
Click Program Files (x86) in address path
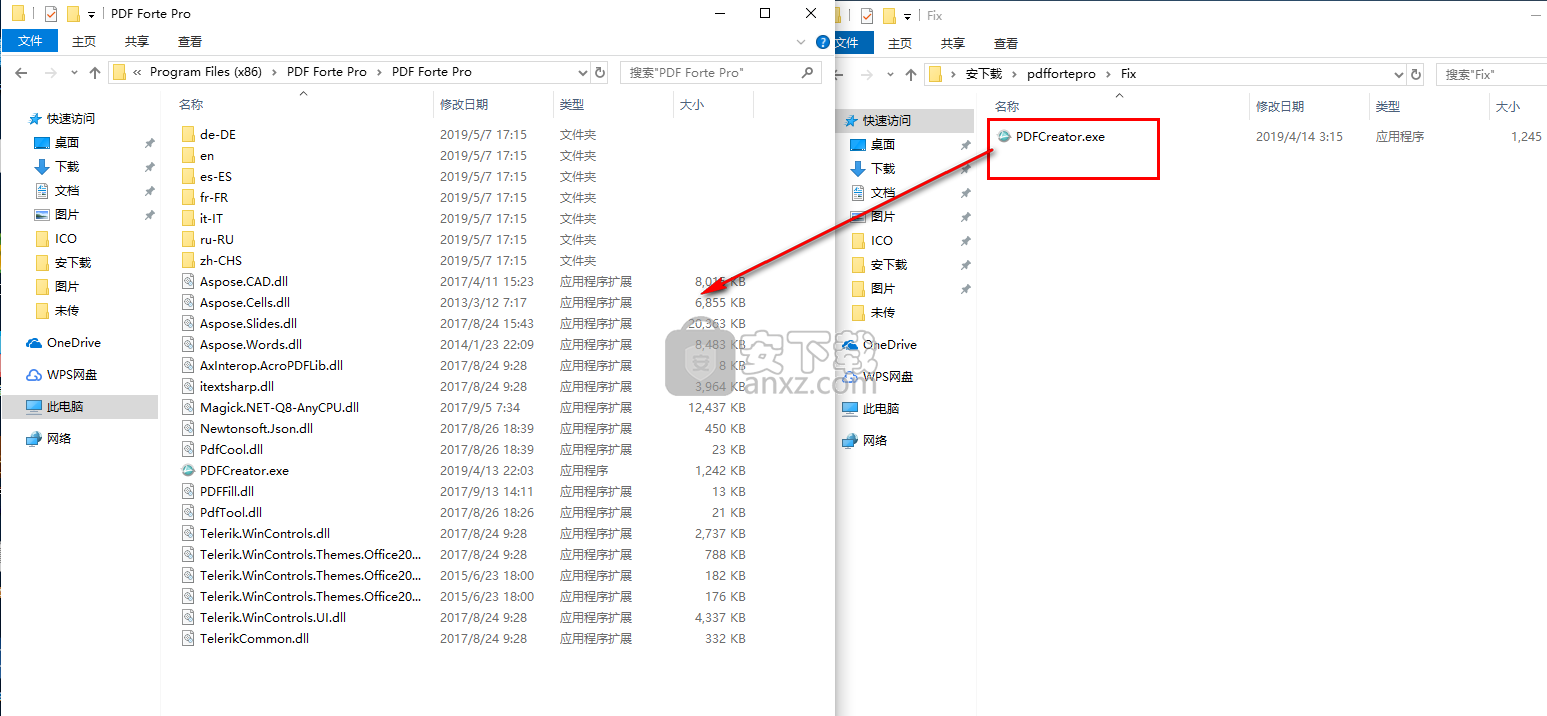205,72
